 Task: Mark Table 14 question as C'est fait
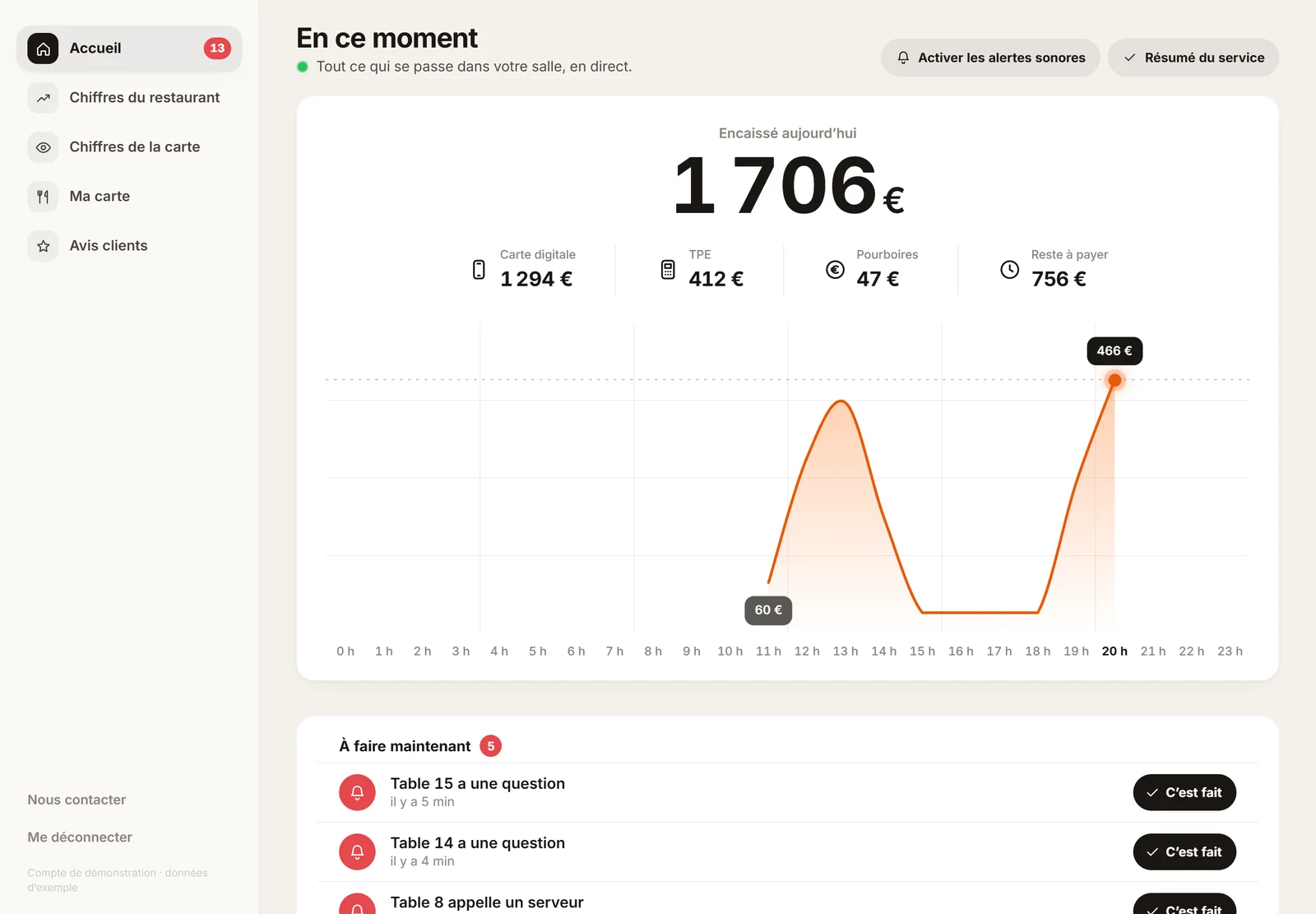pyautogui.click(x=1184, y=851)
